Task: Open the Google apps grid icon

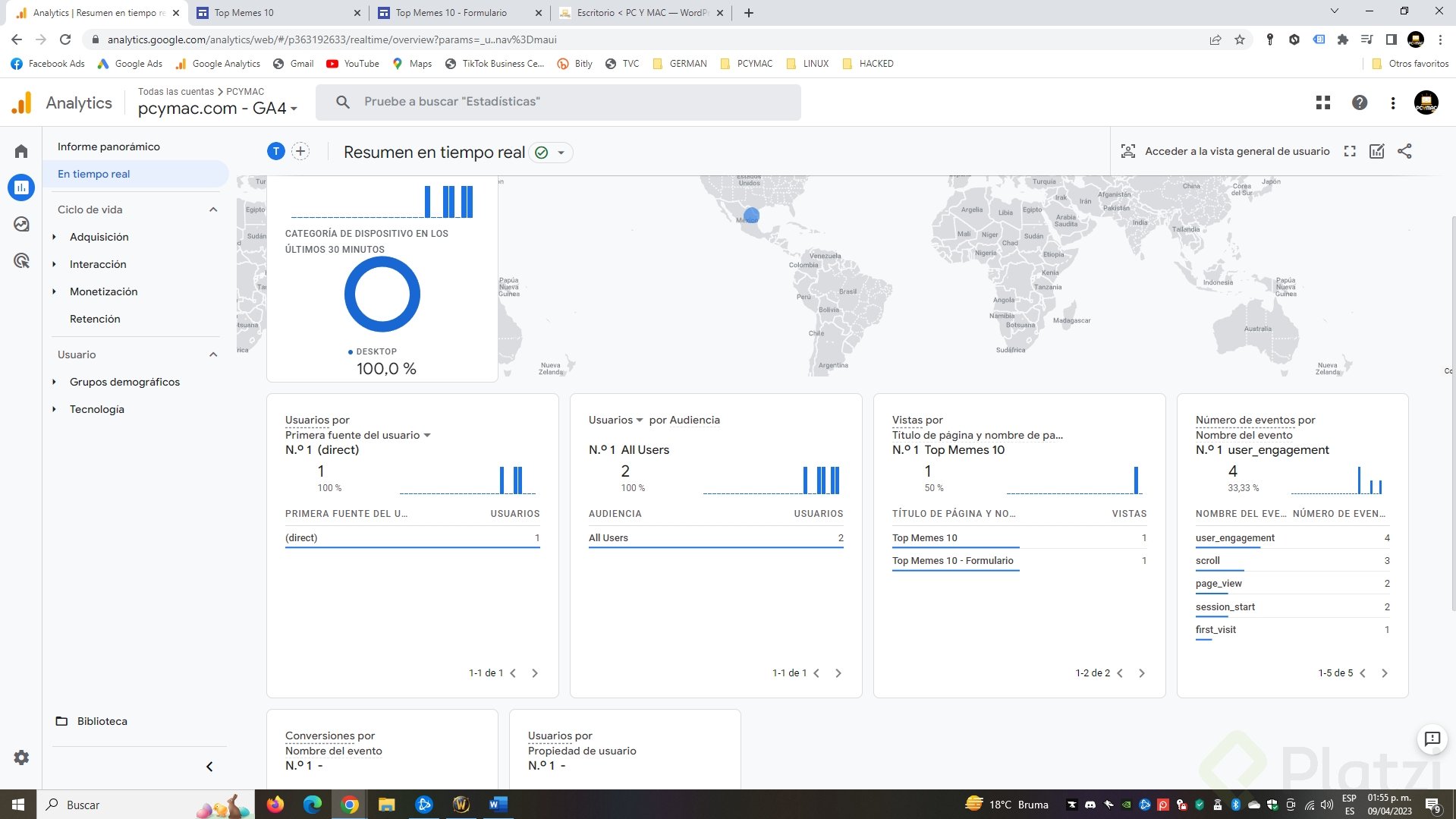Action: click(1322, 102)
